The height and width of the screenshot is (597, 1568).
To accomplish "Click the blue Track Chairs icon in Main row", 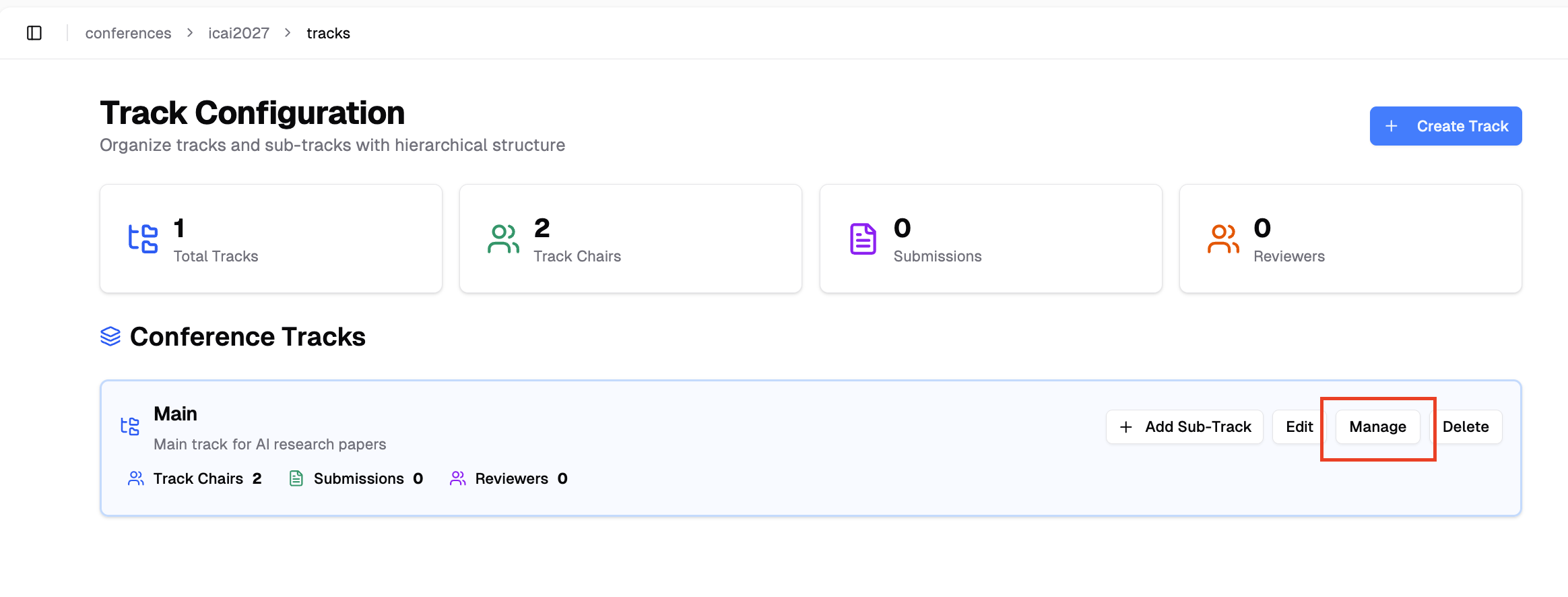I will click(x=136, y=478).
